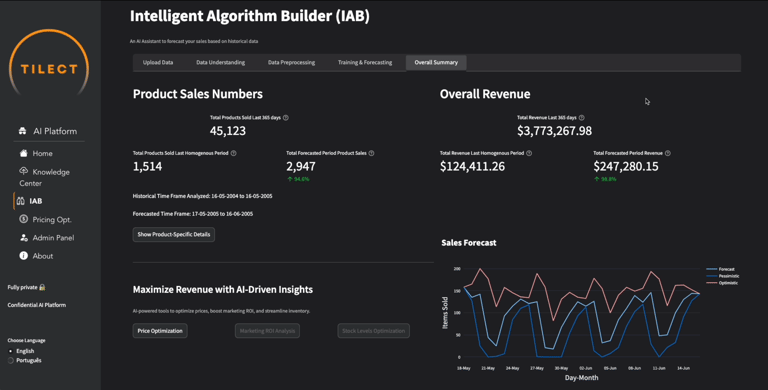This screenshot has width=768, height=390.
Task: Toggle the Optimistic series in chart legend
Action: (x=722, y=283)
